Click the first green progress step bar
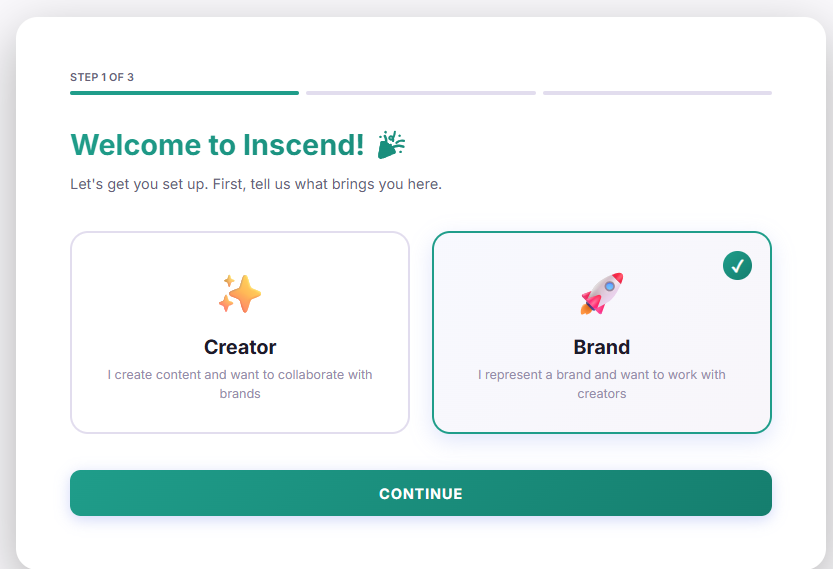Screen dimensions: 833x569 click(x=184, y=93)
